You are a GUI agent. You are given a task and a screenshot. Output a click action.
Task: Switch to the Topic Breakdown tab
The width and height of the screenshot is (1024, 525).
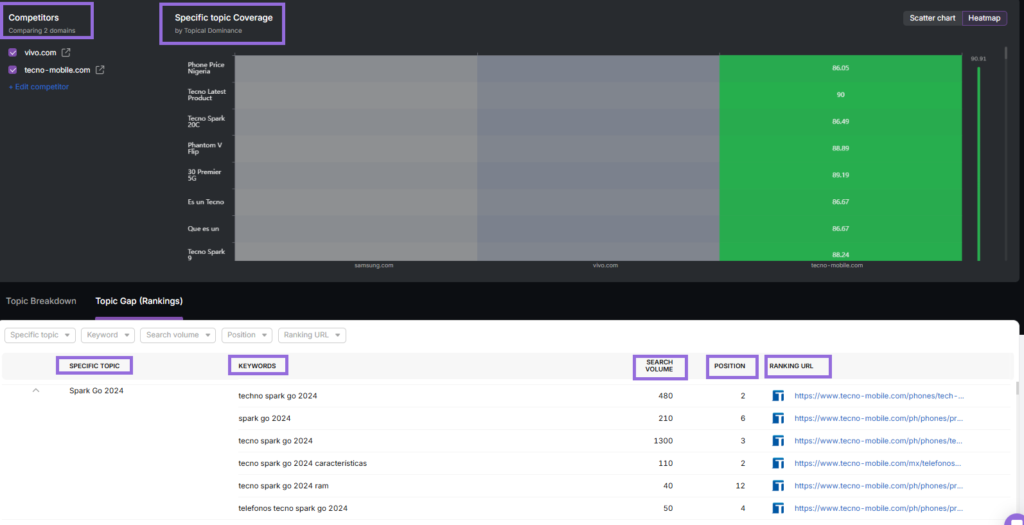(x=41, y=301)
